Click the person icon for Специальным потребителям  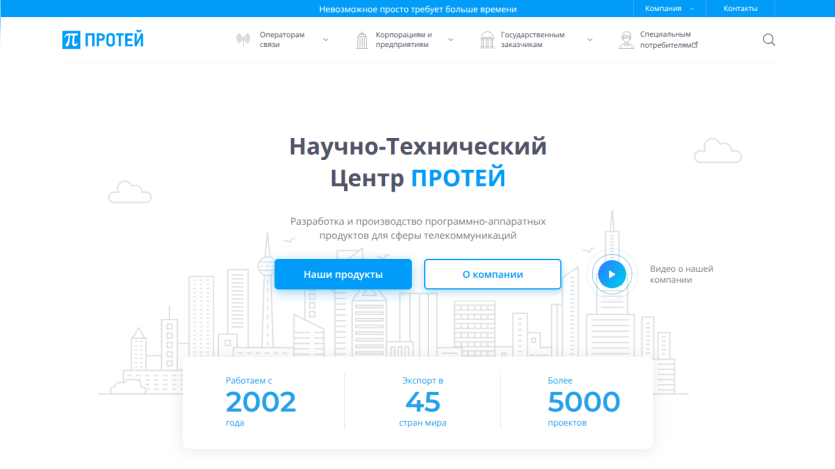[626, 40]
